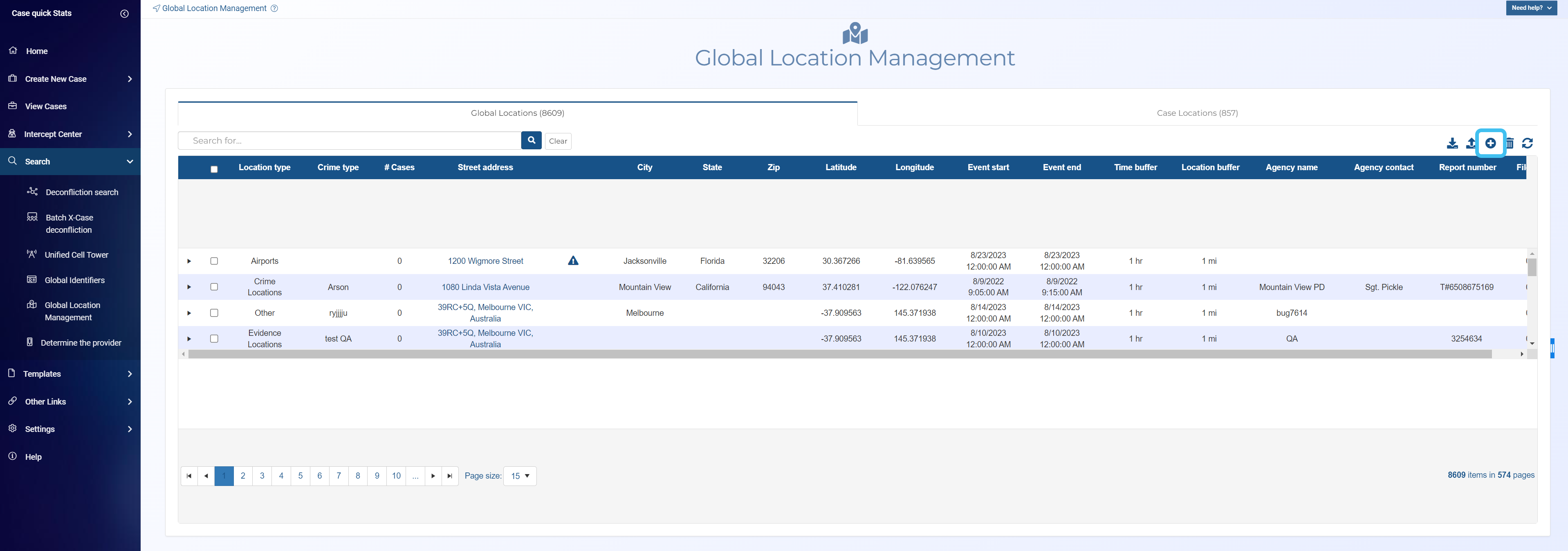Refresh the locations grid
This screenshot has width=1568, height=551.
[x=1527, y=143]
